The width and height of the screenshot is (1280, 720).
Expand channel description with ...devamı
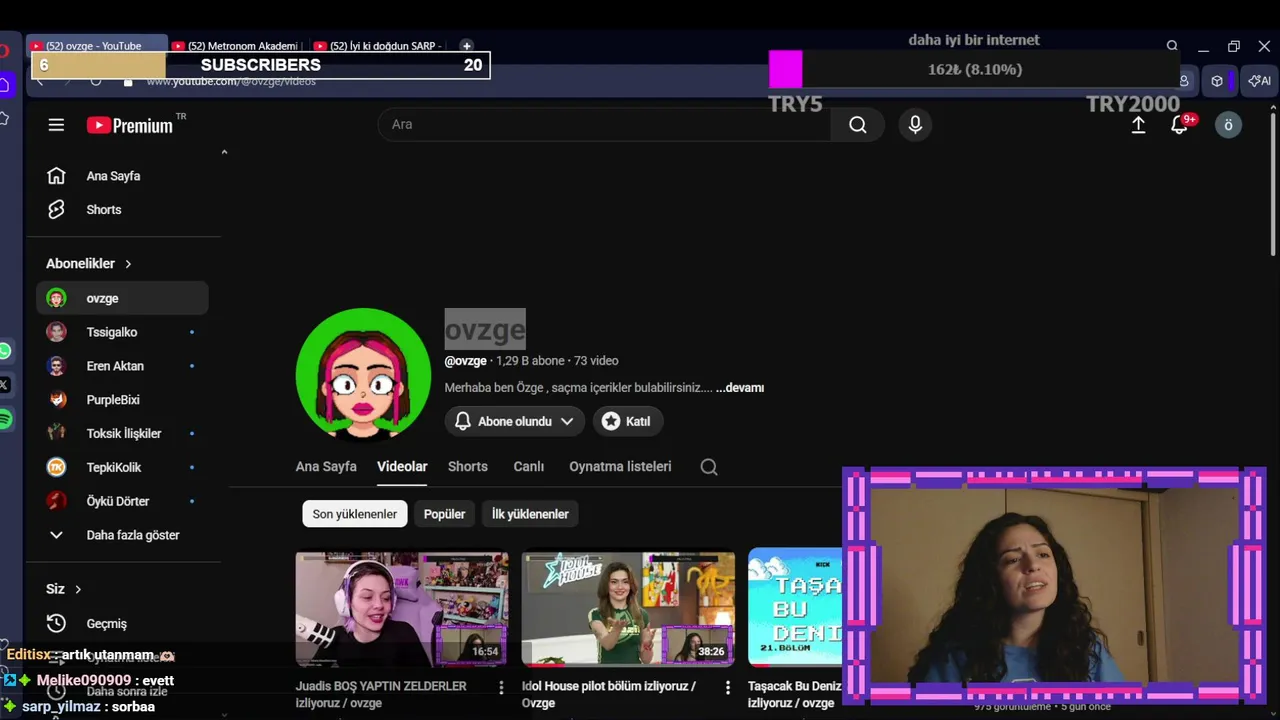click(x=740, y=388)
